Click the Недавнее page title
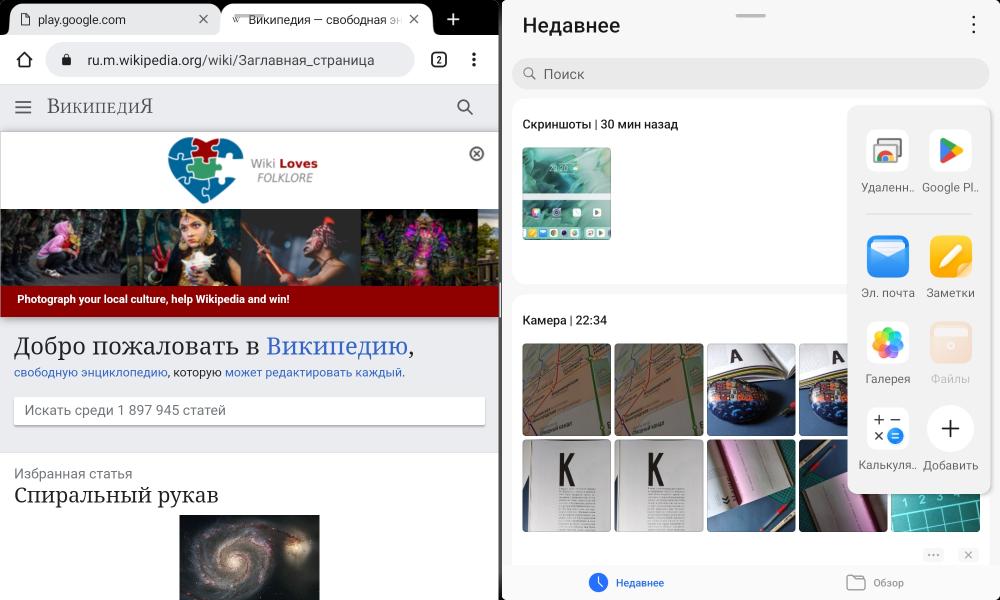The height and width of the screenshot is (600, 1000). pyautogui.click(x=571, y=26)
